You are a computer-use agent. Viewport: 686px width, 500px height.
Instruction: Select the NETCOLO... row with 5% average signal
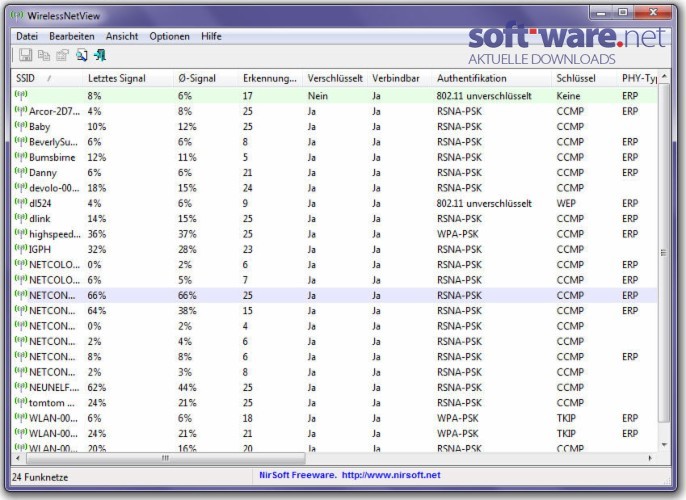pos(334,280)
